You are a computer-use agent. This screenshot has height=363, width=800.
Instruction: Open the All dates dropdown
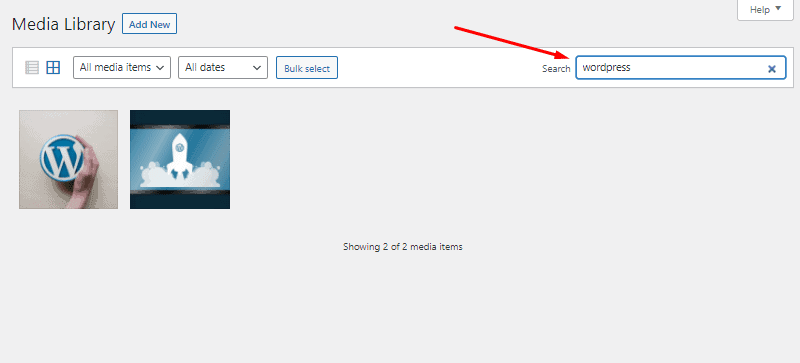click(223, 67)
